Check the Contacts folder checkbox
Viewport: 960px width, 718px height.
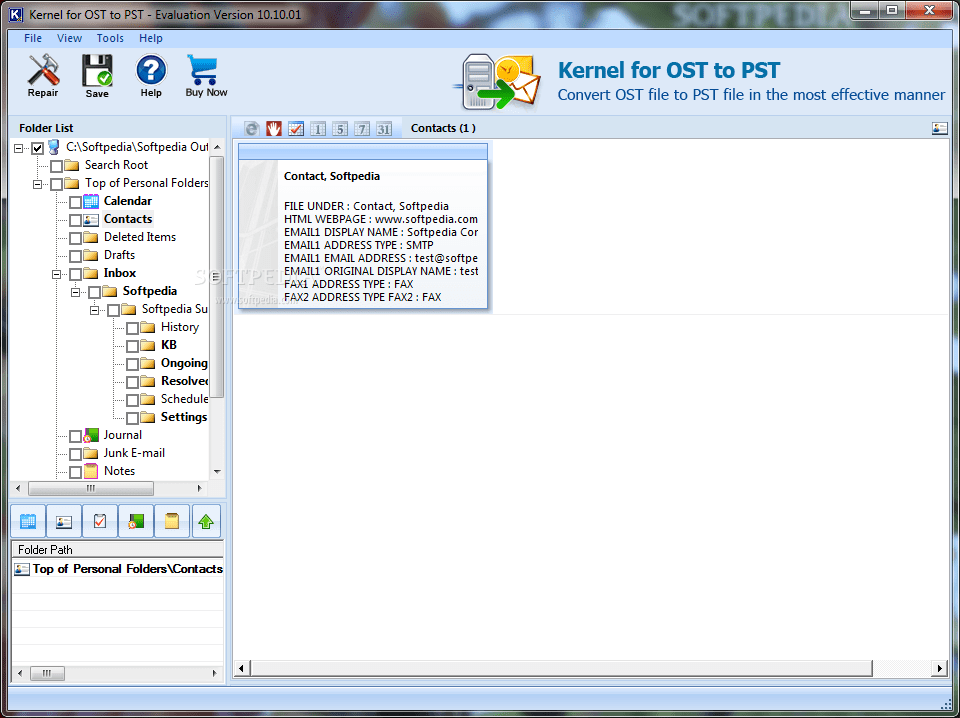tap(75, 220)
